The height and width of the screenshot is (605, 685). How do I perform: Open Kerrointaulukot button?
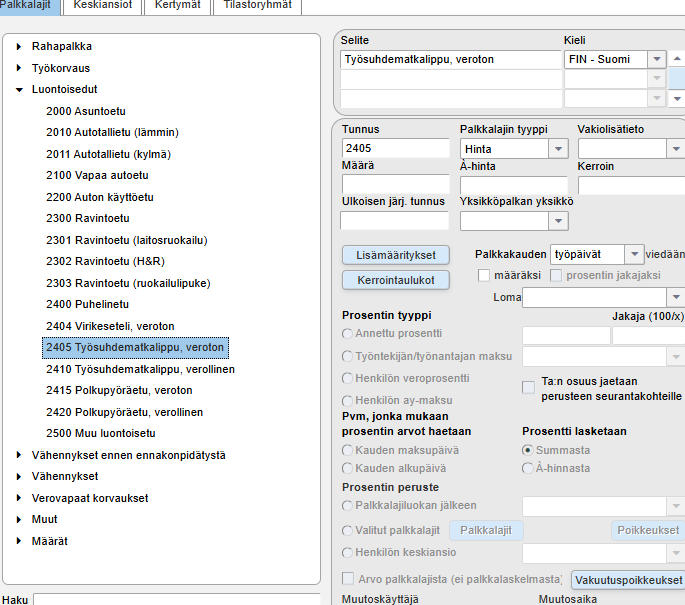pos(396,280)
